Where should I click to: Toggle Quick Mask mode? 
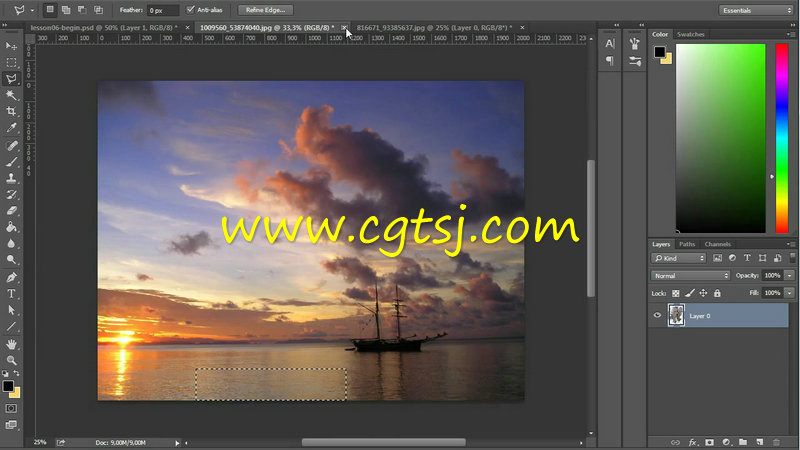pyautogui.click(x=11, y=409)
